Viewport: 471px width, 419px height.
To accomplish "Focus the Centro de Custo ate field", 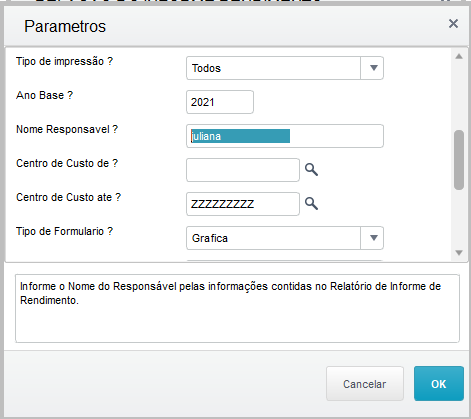I will tap(243, 204).
